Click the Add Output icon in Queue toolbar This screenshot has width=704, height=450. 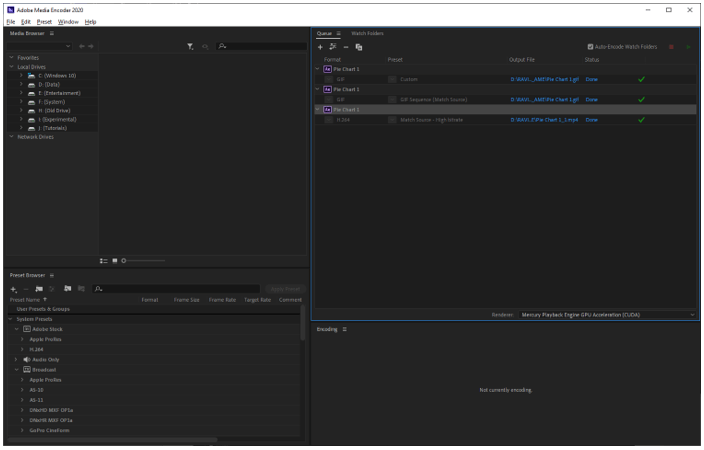click(x=332, y=47)
